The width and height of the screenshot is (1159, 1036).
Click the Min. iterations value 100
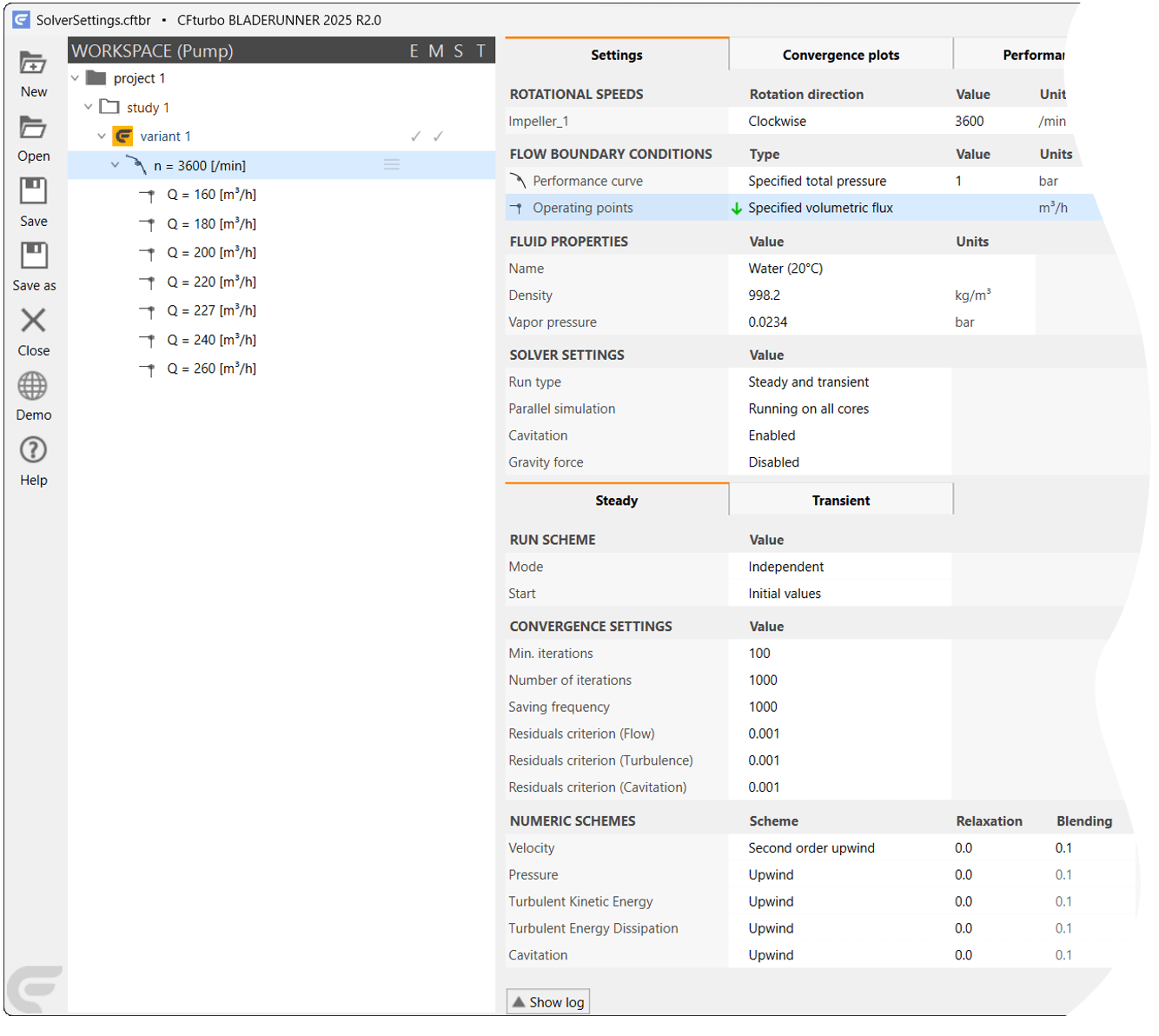[x=759, y=654]
